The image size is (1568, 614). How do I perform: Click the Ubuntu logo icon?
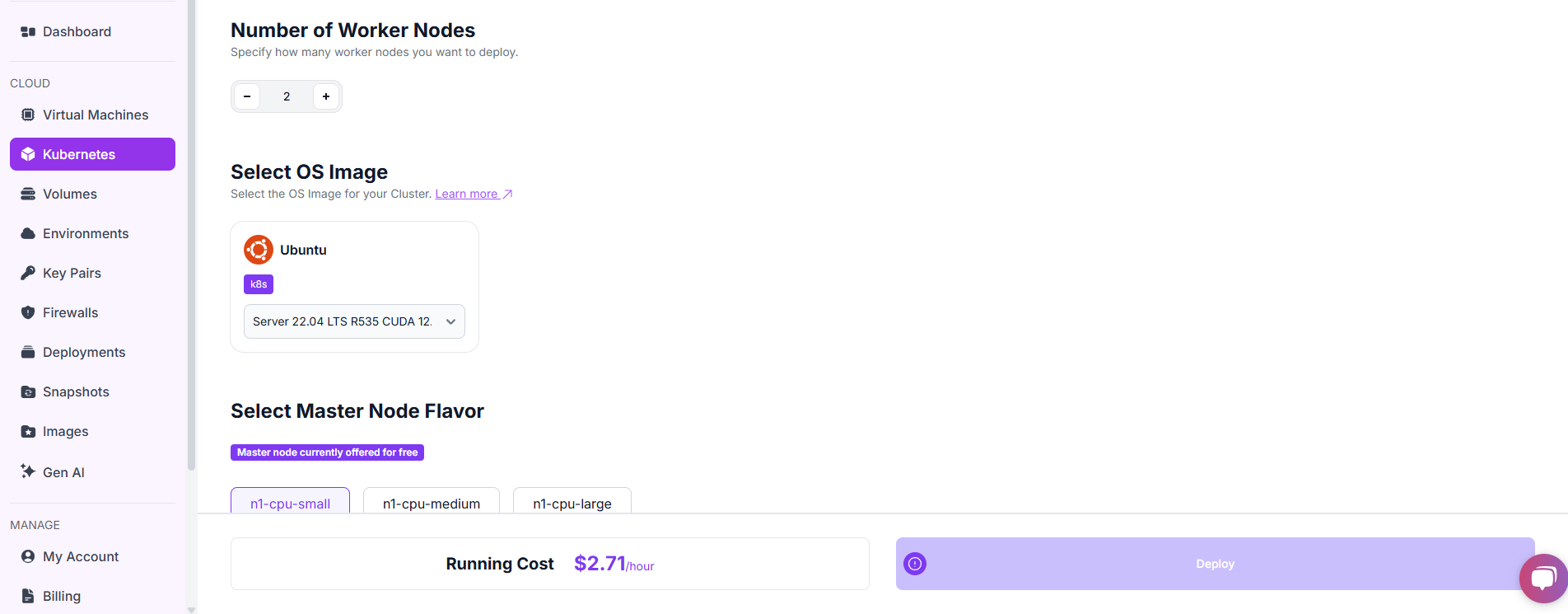258,249
